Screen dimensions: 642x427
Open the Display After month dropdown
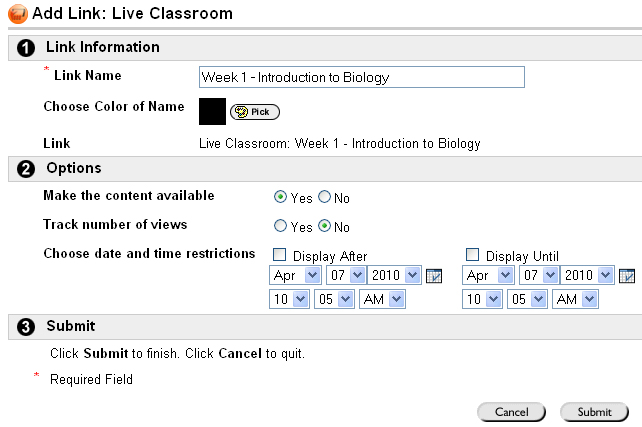[x=295, y=275]
